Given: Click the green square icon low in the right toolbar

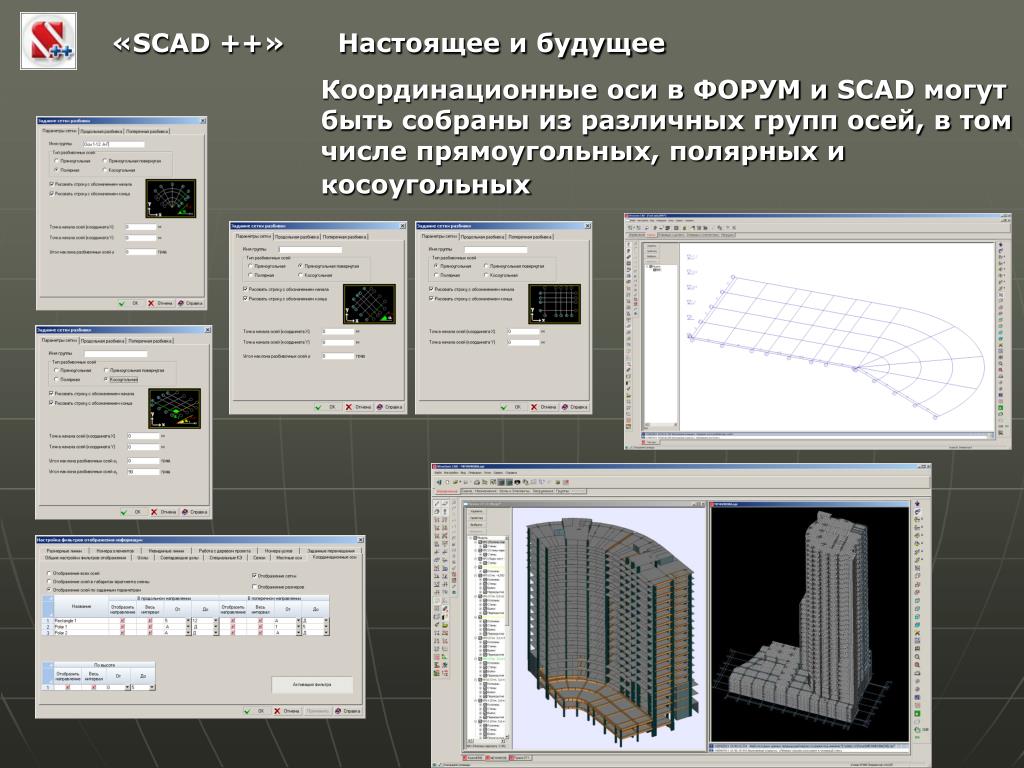Looking at the screenshot, I should [x=917, y=713].
